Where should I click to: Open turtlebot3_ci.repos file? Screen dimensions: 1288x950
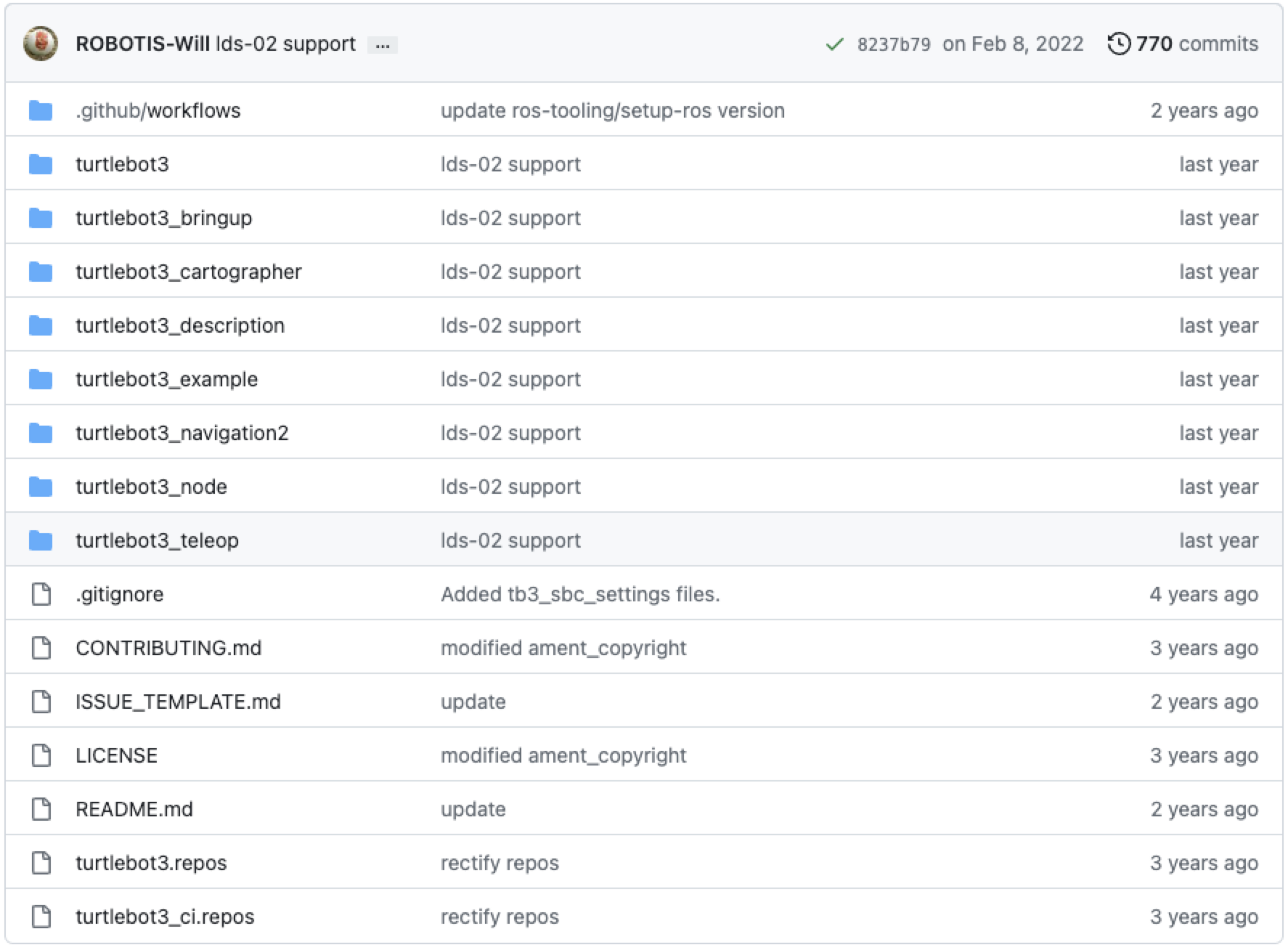pos(165,917)
